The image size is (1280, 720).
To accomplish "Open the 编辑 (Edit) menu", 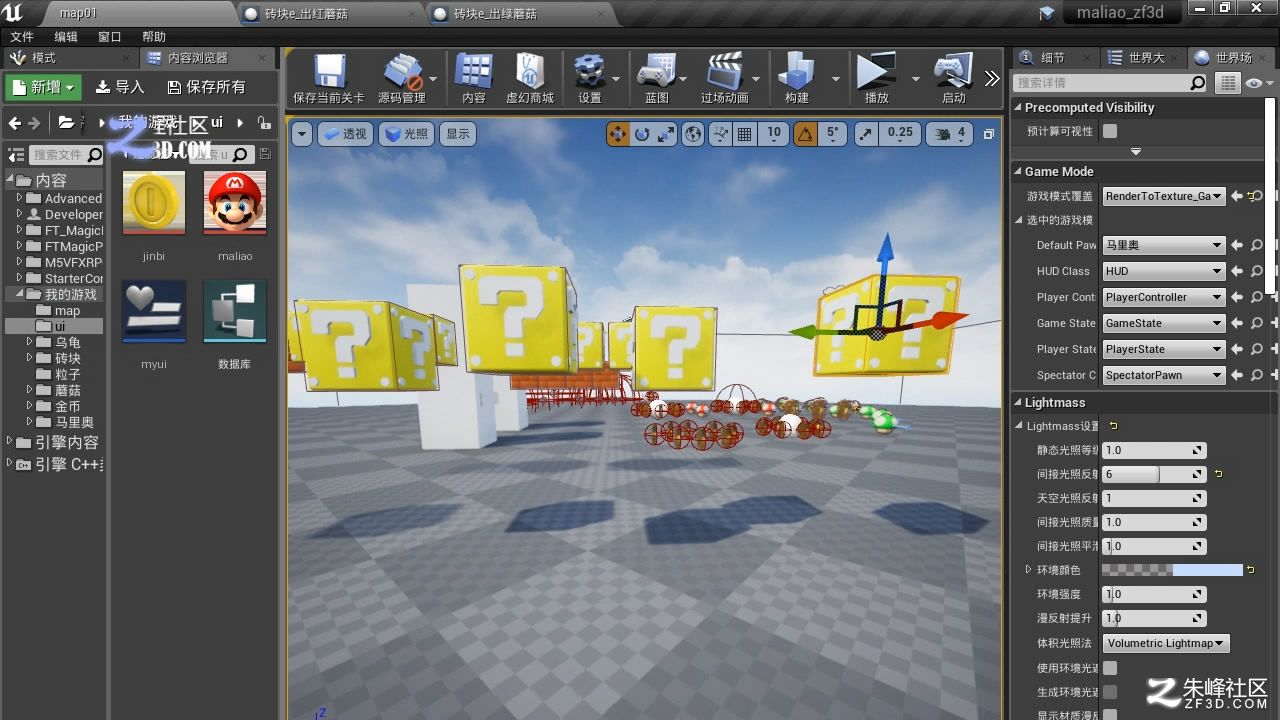I will click(66, 37).
